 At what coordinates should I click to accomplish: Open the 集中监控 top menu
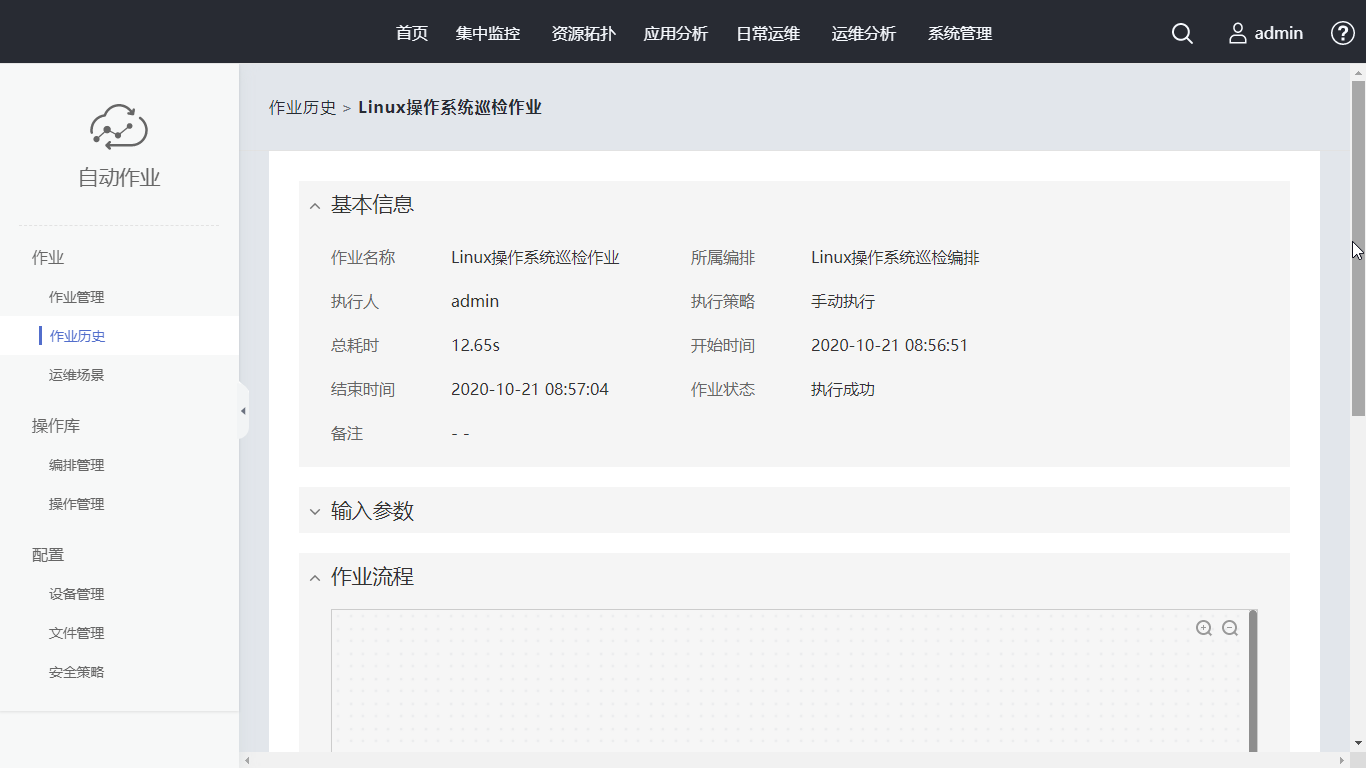[x=488, y=33]
